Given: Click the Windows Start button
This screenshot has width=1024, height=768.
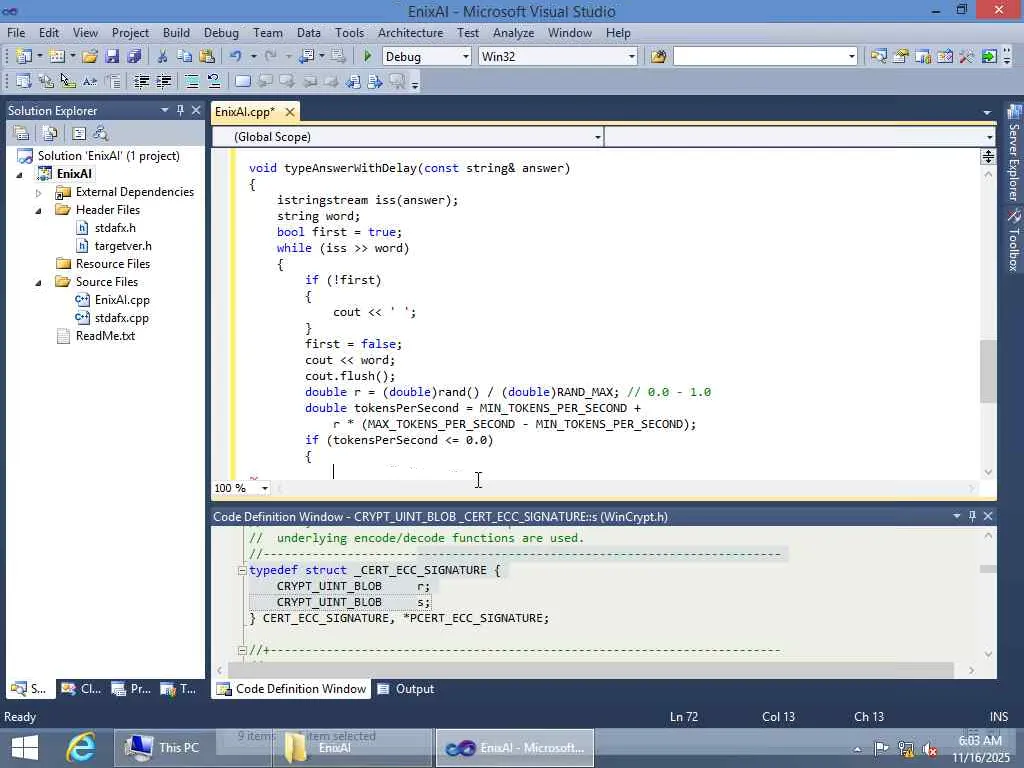Looking at the screenshot, I should click(25, 748).
